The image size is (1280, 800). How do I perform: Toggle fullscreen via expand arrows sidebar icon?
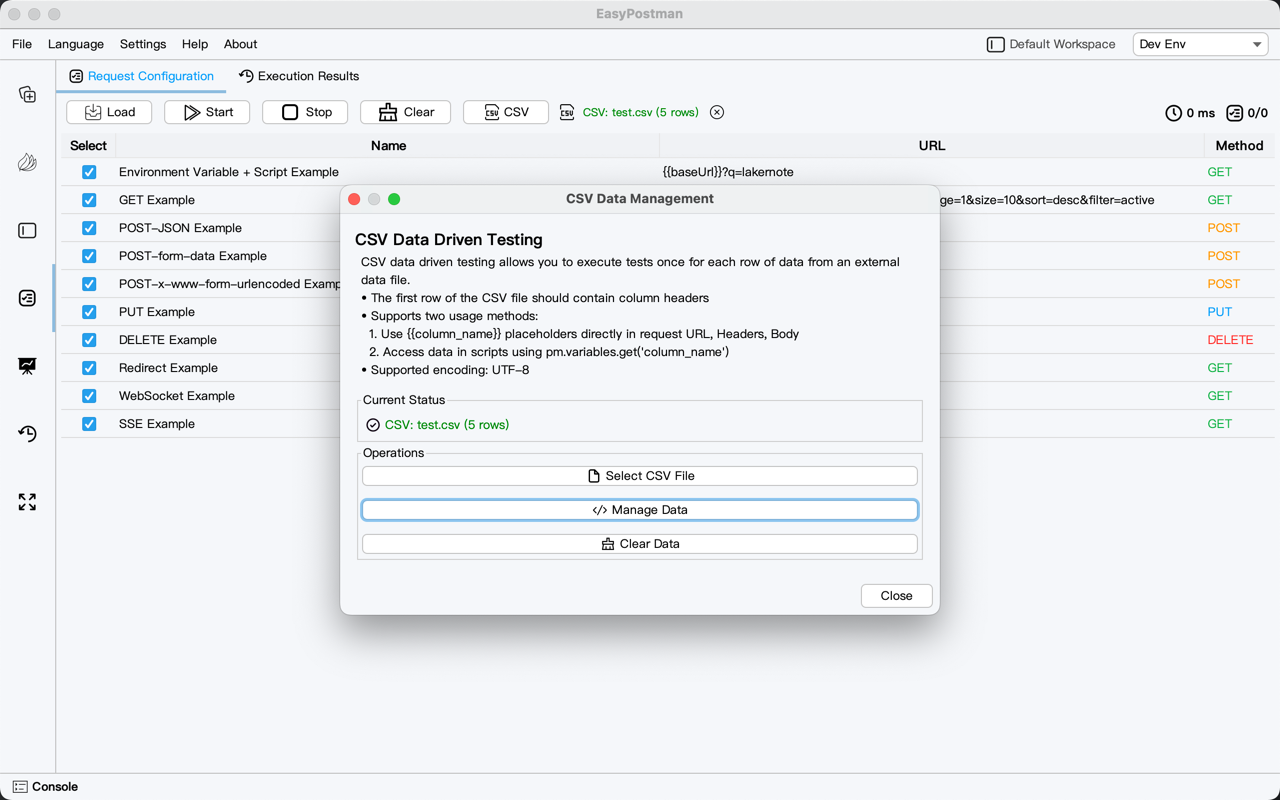click(x=27, y=502)
